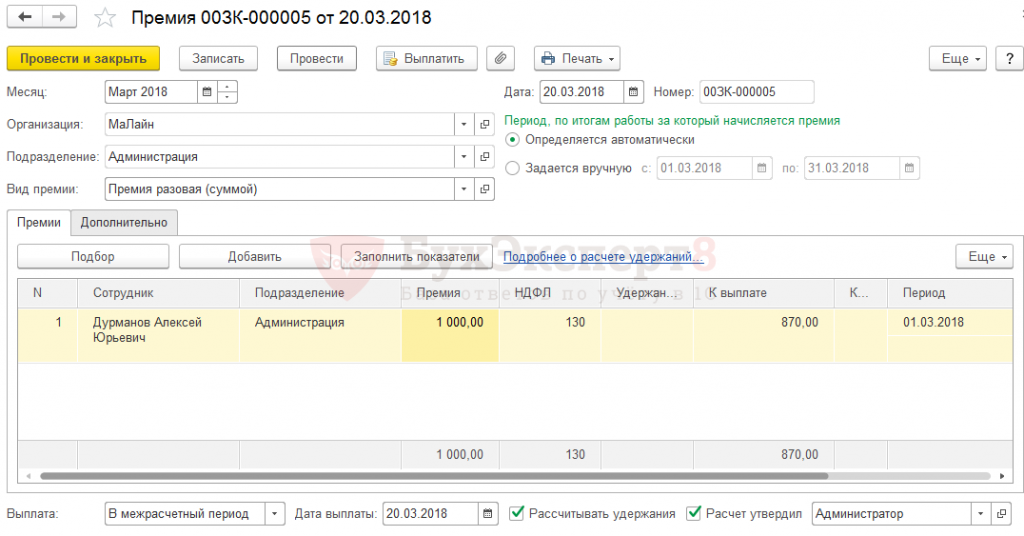Open help with the question mark button
This screenshot has height=536, width=1024.
coord(1009,58)
